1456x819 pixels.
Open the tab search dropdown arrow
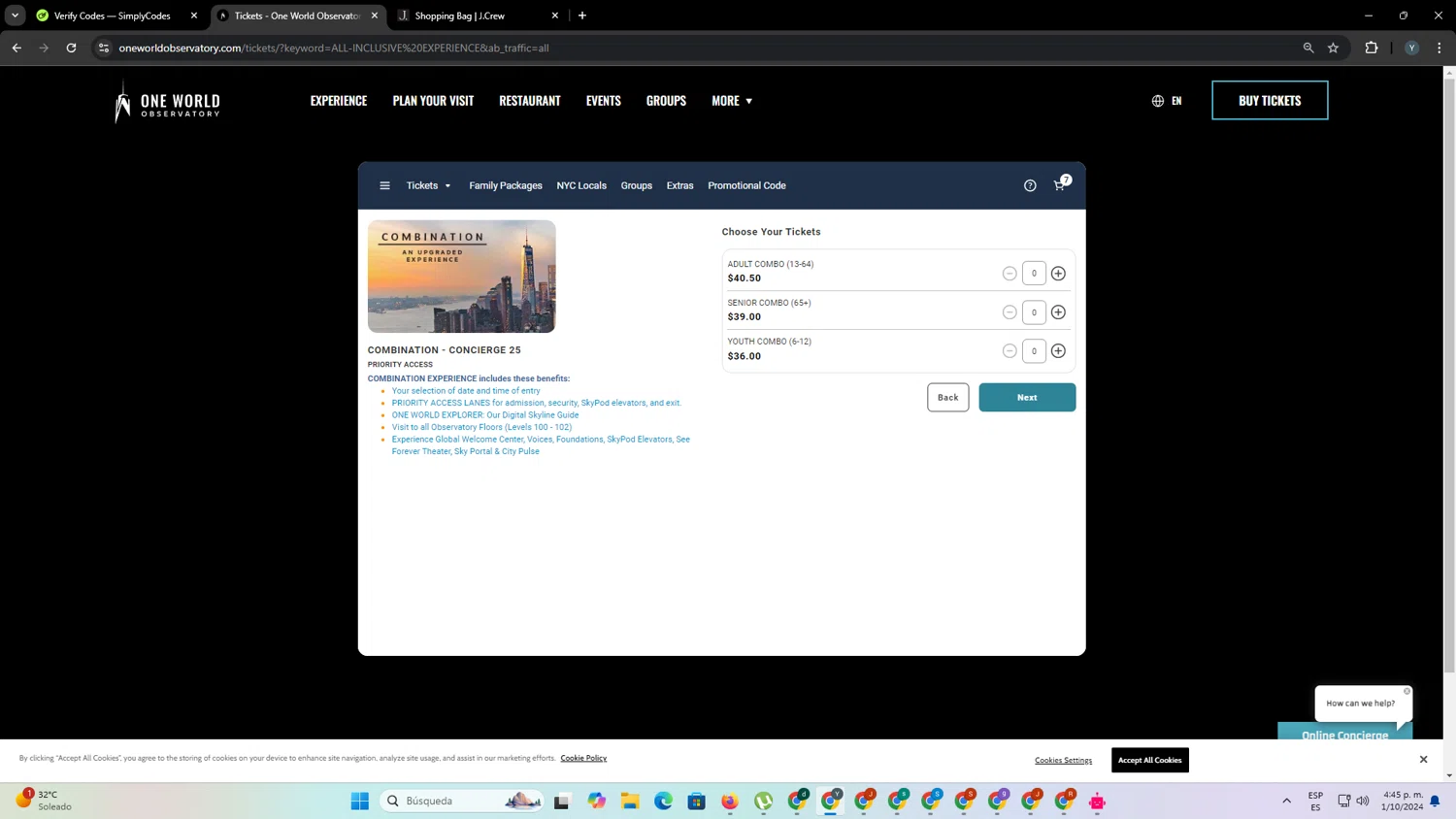click(x=15, y=16)
